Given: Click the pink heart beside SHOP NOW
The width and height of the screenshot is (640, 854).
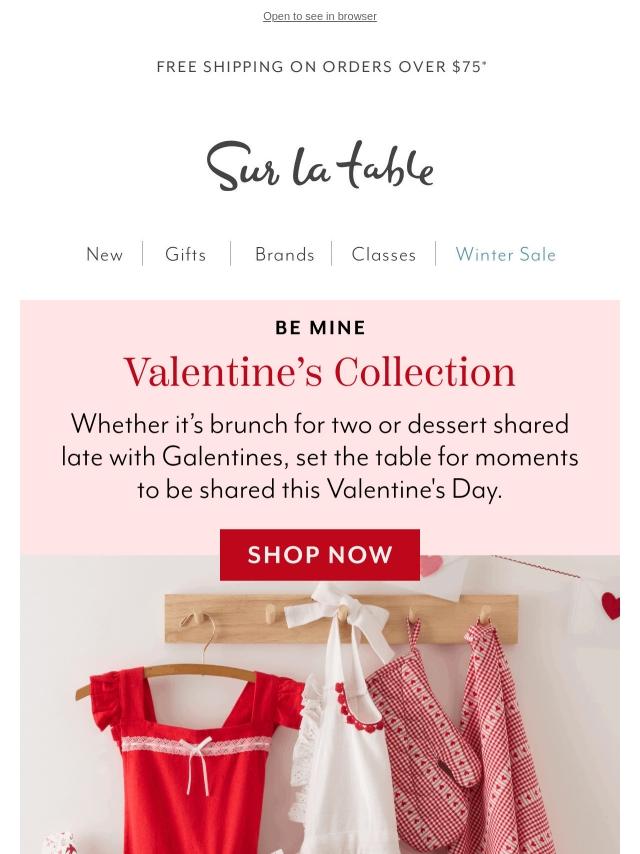Looking at the screenshot, I should pyautogui.click(x=430, y=563).
